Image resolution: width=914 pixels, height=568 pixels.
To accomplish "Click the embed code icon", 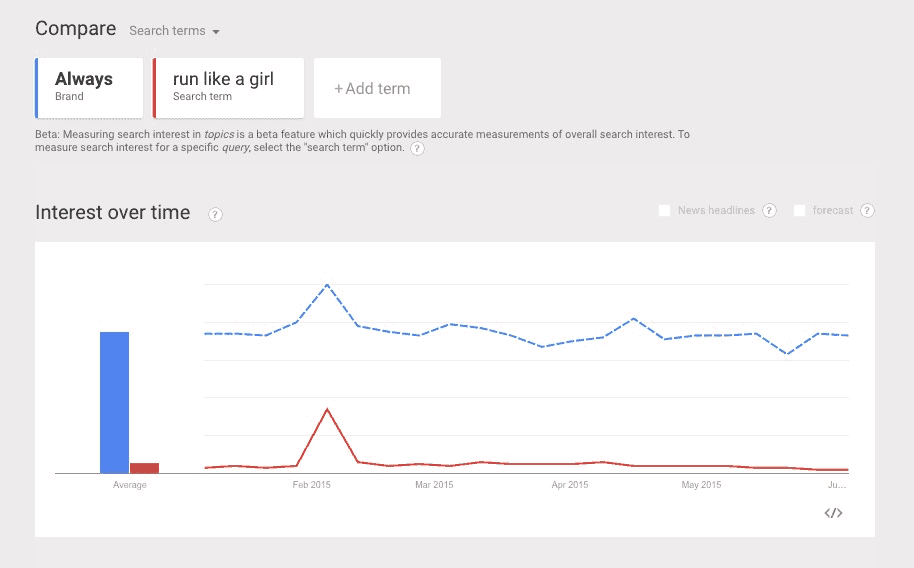I will [833, 513].
